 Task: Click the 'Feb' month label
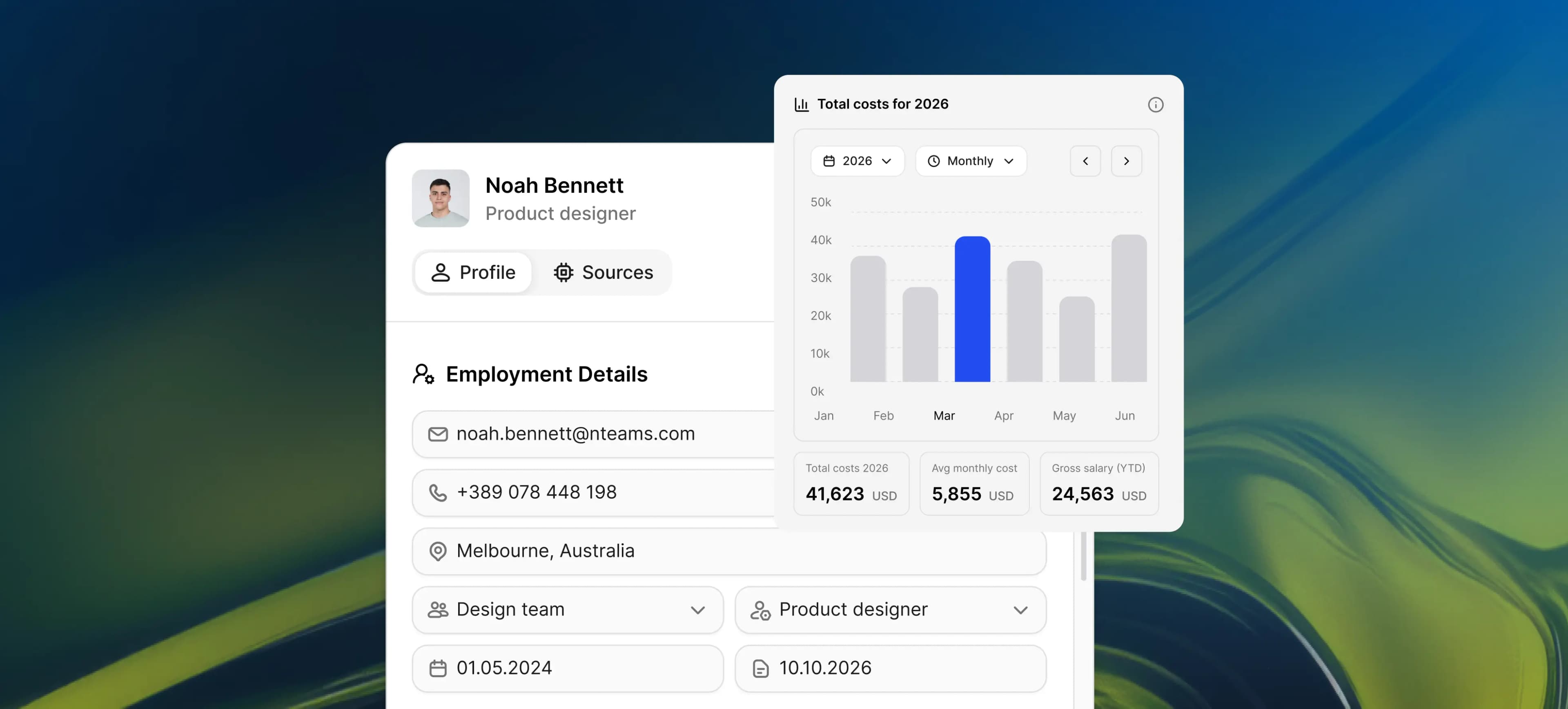click(x=883, y=416)
